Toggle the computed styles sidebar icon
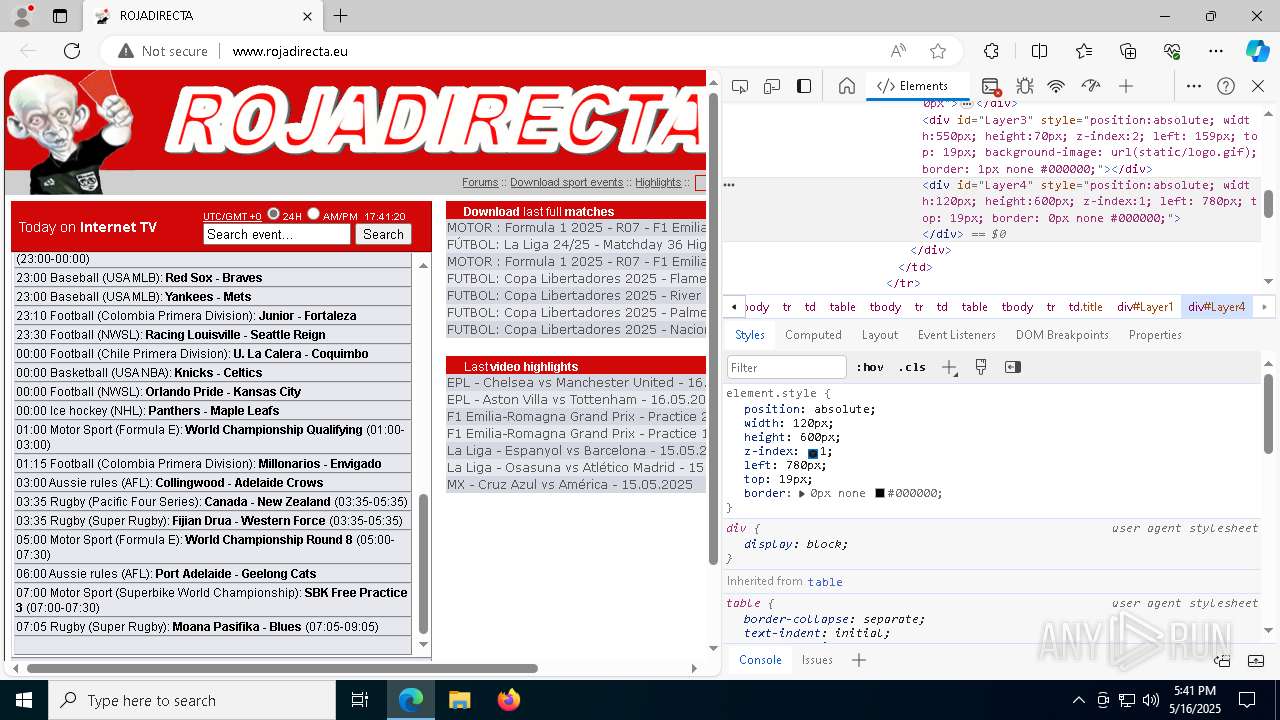 pos(1013,367)
